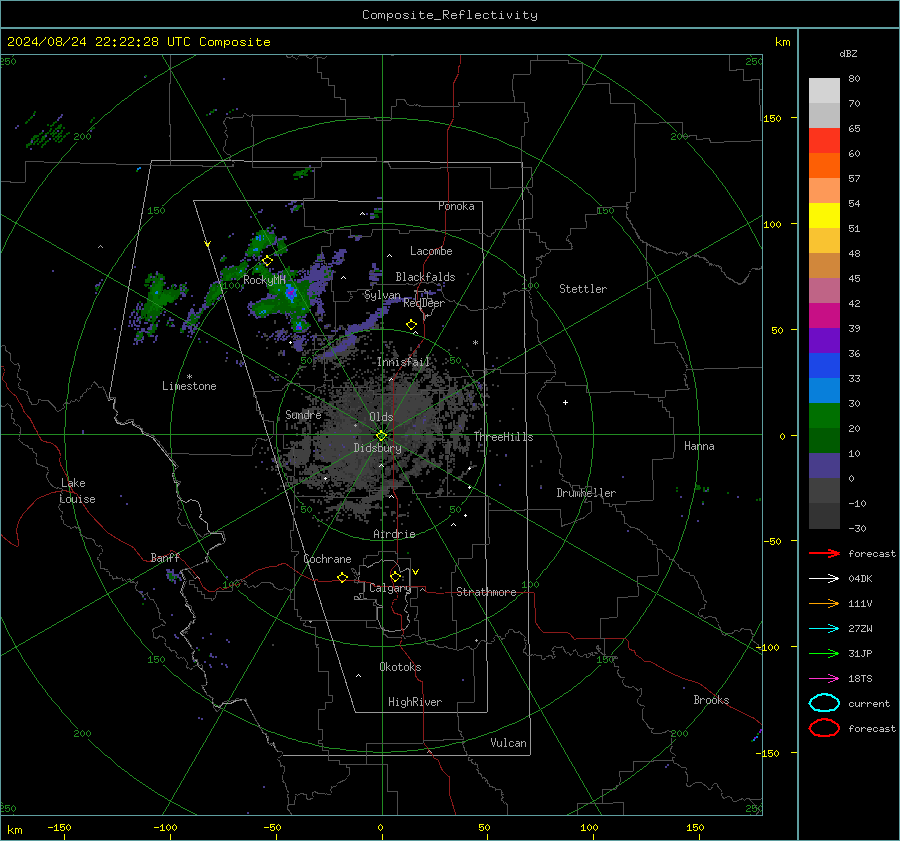This screenshot has height=841, width=900.
Task: Click the 04DK legend label
Action: [860, 579]
